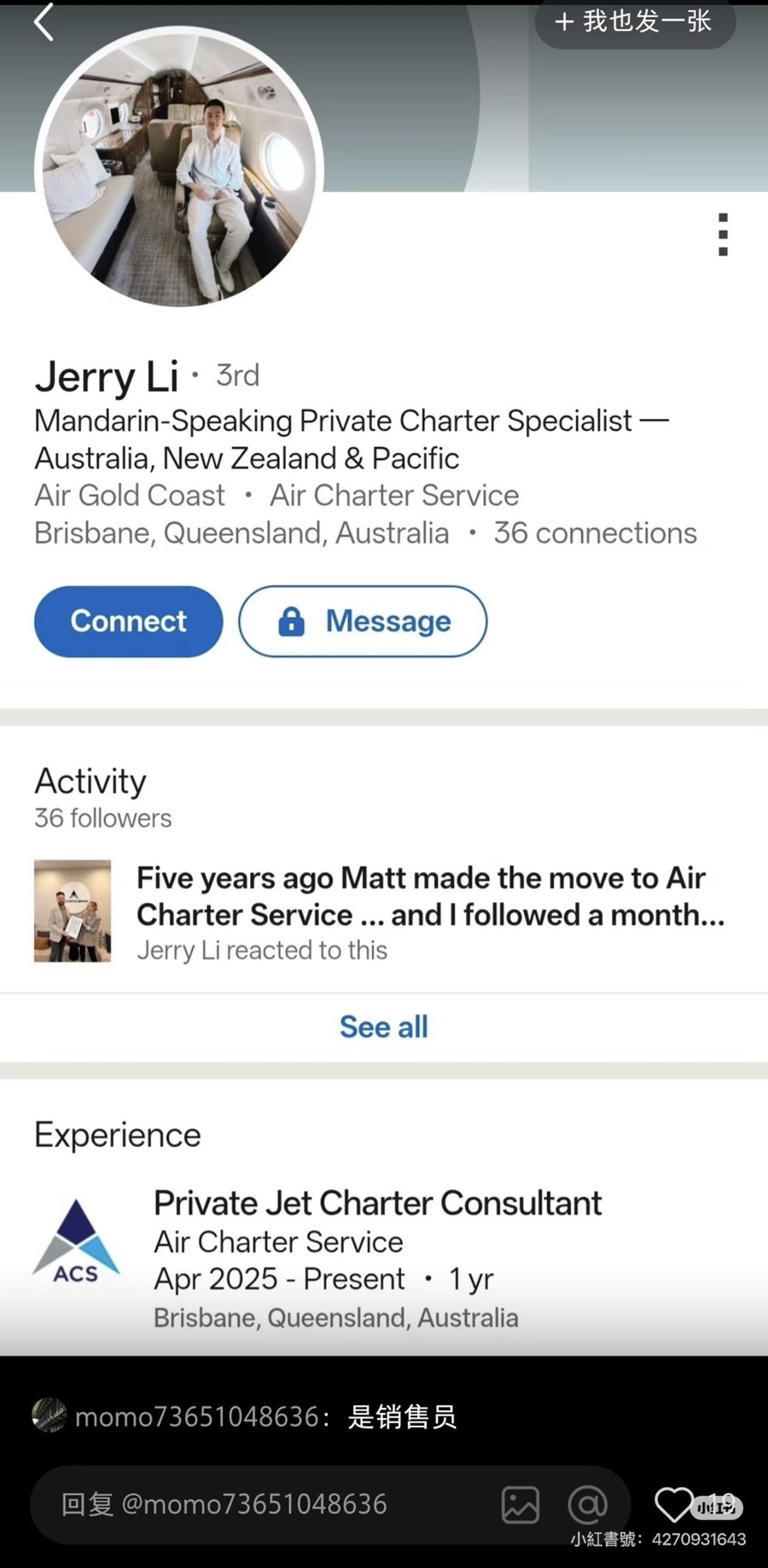Viewport: 768px width, 1568px height.
Task: Tap the lock icon on Message
Action: coord(291,622)
